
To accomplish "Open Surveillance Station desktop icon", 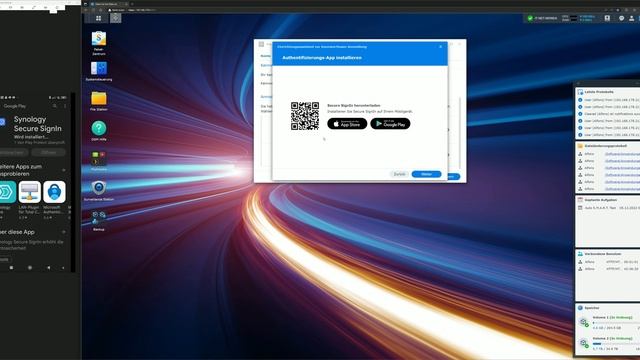I will [x=99, y=188].
